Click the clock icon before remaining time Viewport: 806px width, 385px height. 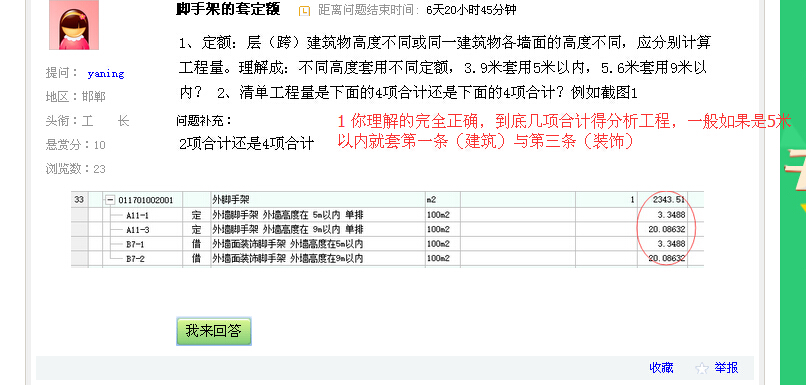coord(305,10)
